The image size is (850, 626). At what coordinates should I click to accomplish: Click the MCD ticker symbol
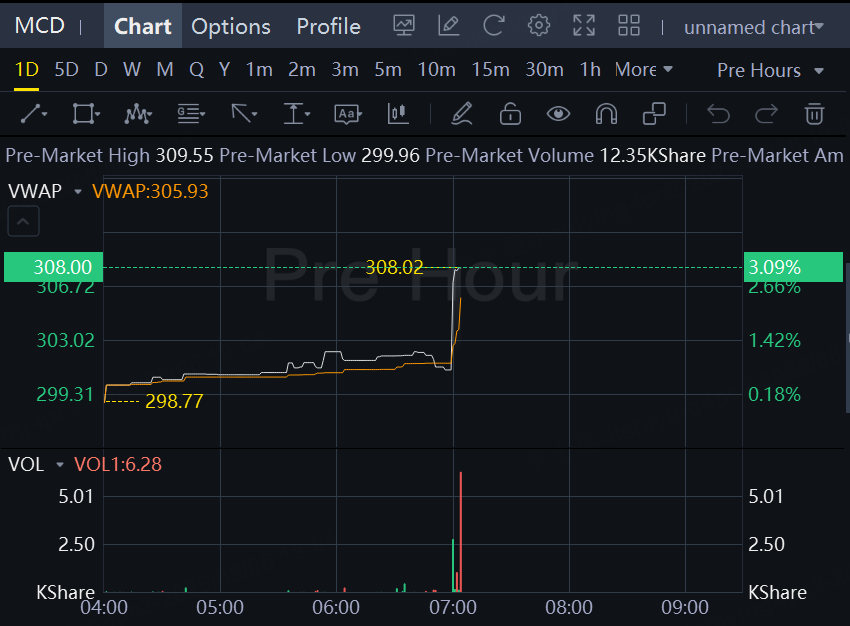(x=40, y=25)
